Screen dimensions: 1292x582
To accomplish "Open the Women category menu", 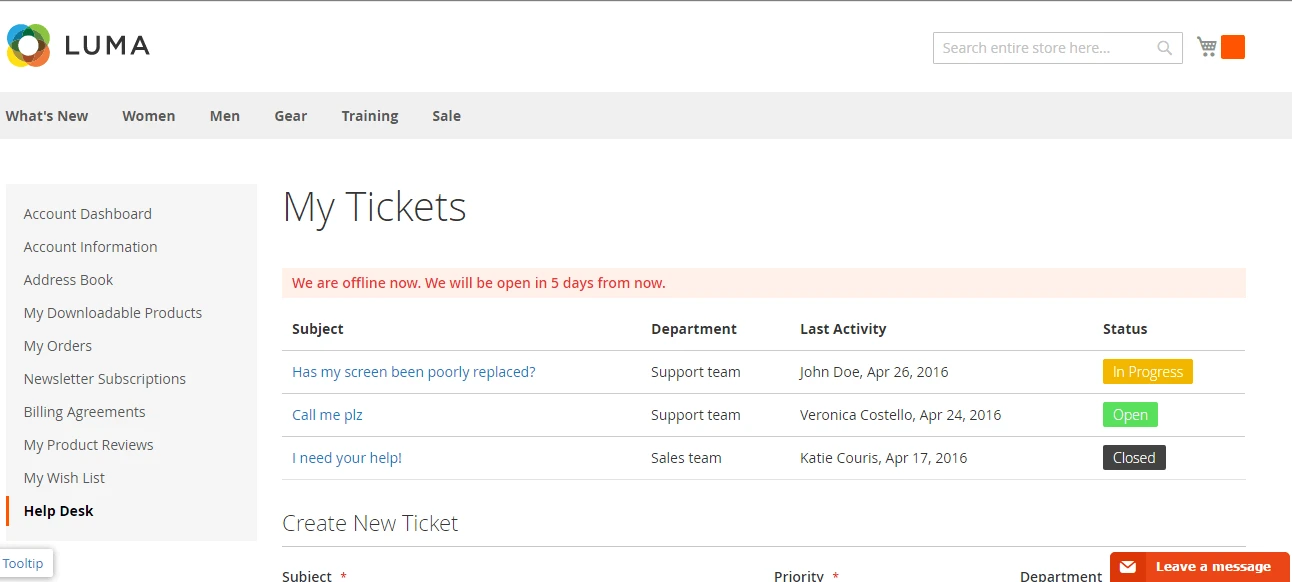I will [x=148, y=116].
